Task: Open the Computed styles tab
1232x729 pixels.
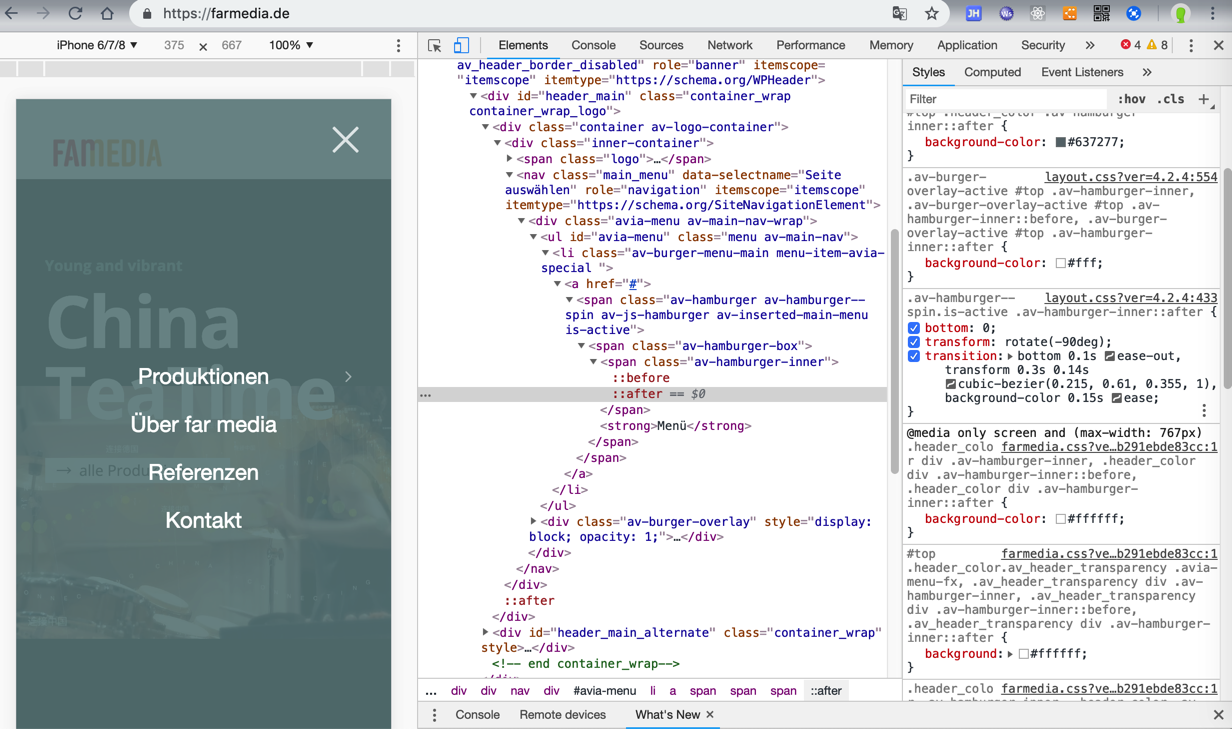Action: pyautogui.click(x=992, y=72)
